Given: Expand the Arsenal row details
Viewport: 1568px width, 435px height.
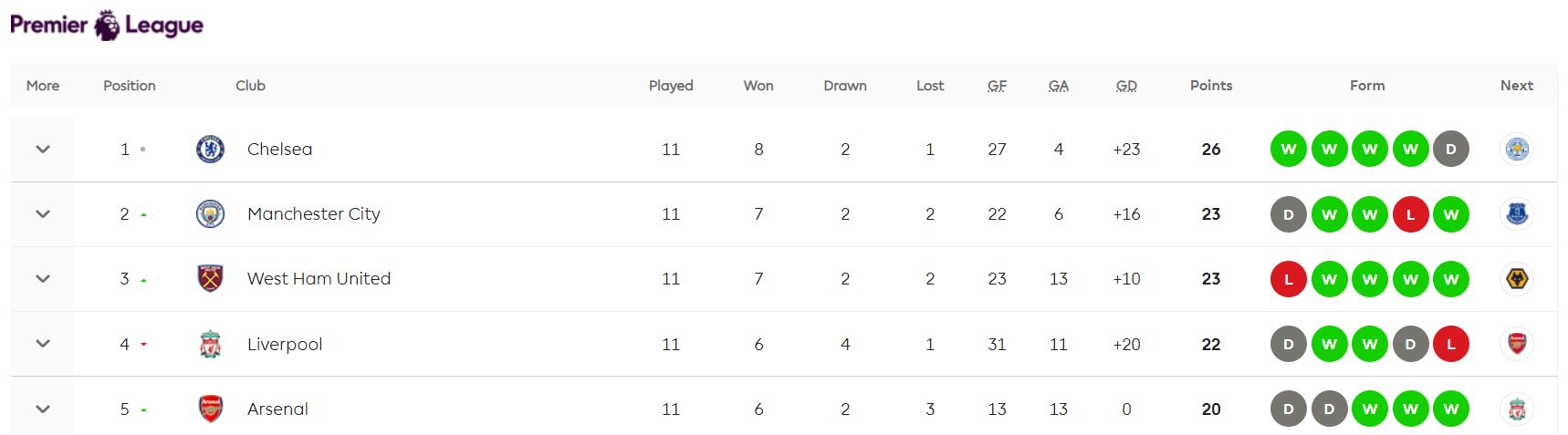Looking at the screenshot, I should coord(43,409).
